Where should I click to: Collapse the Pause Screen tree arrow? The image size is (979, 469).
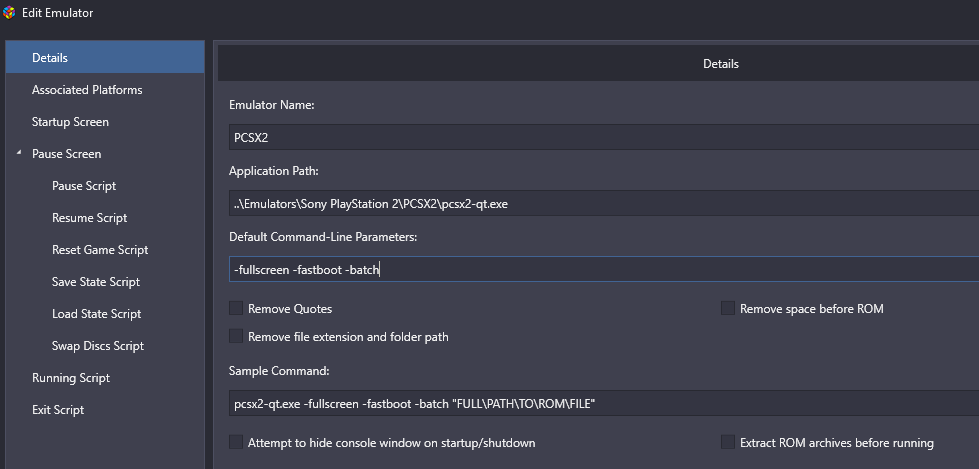(x=19, y=152)
